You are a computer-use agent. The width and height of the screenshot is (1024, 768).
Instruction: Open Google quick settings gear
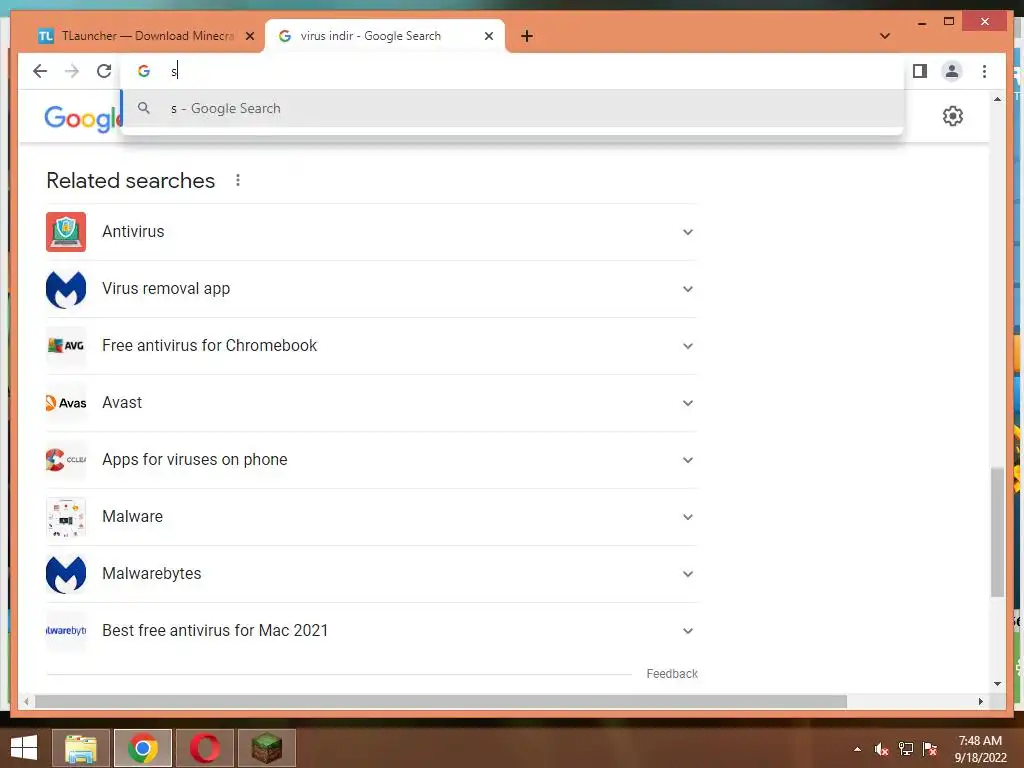tap(953, 116)
